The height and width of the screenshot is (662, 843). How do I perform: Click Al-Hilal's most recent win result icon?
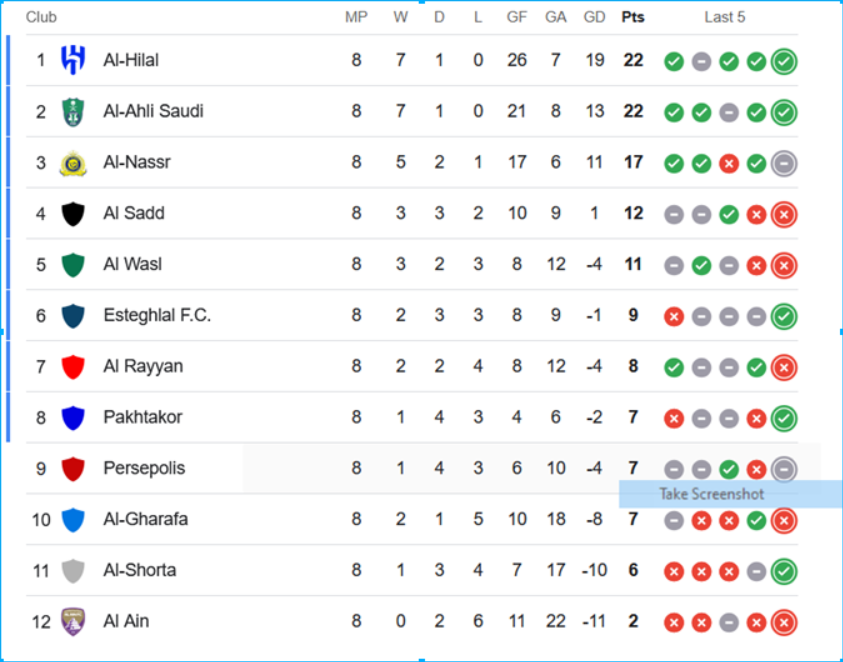pyautogui.click(x=784, y=61)
